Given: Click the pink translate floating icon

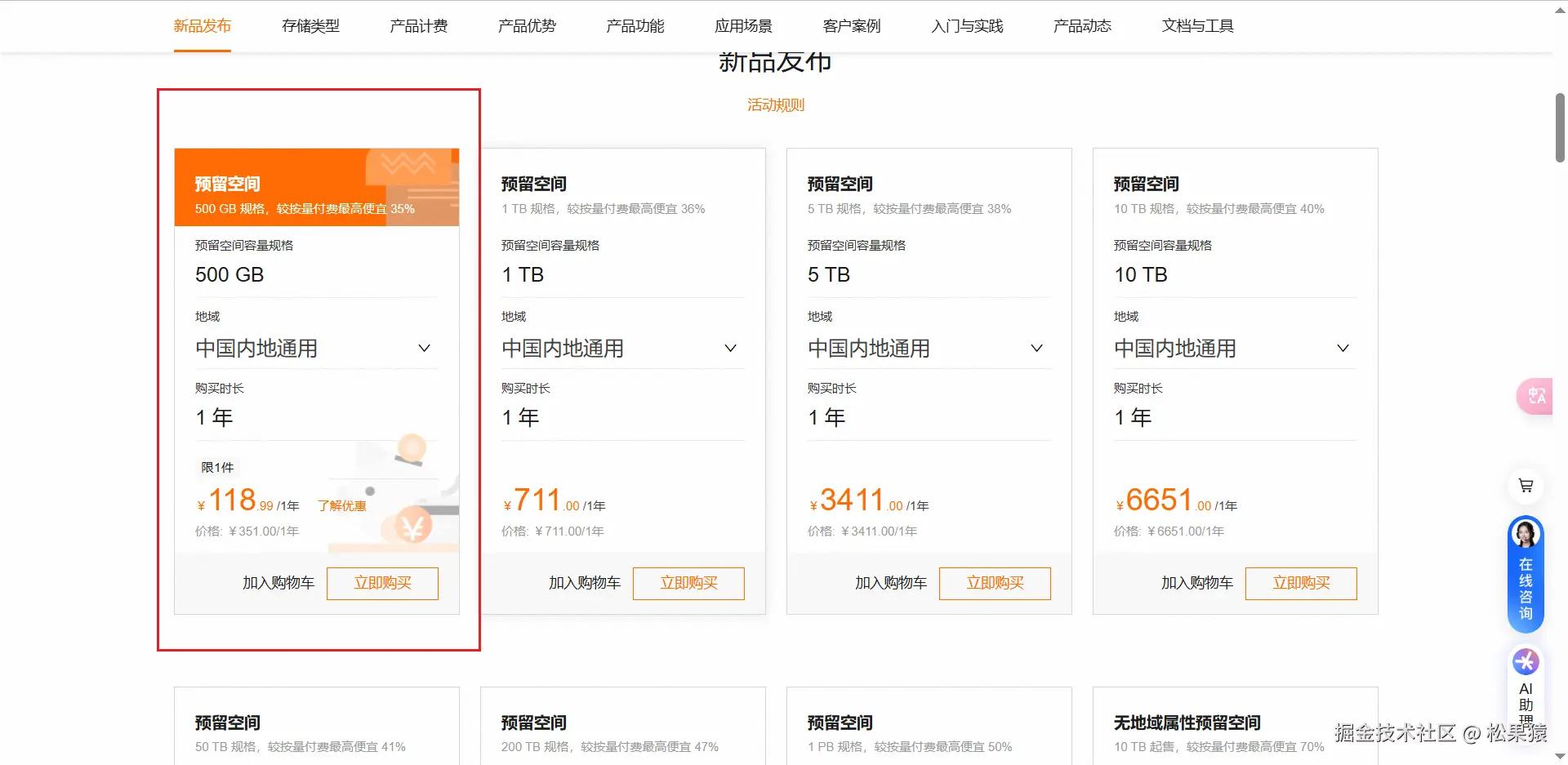Looking at the screenshot, I should tap(1535, 396).
